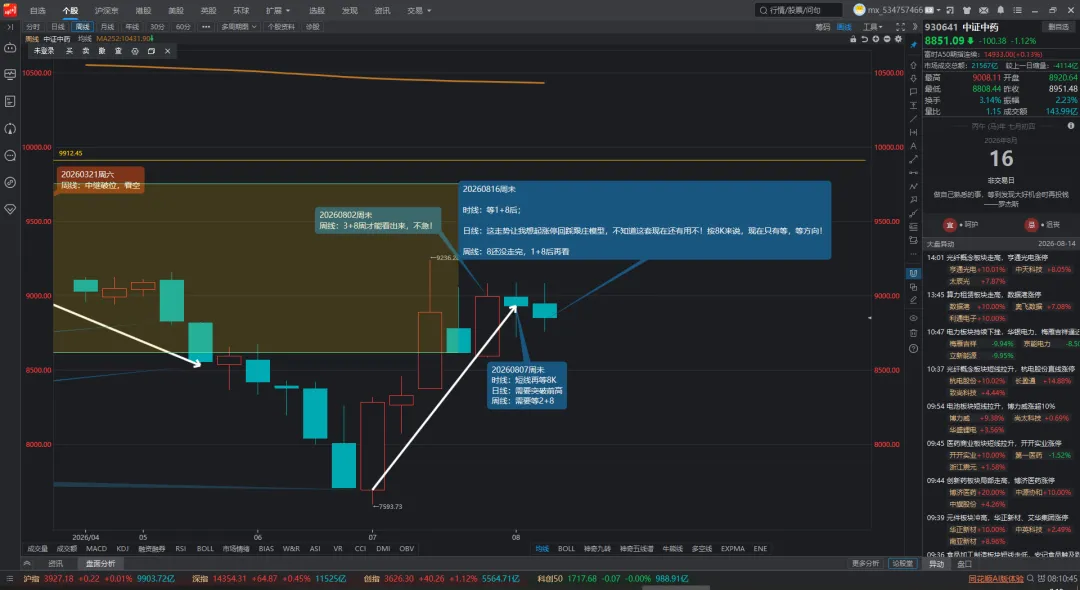
Task: Open the AI robot assistant in left sidebar
Action: [x=10, y=47]
